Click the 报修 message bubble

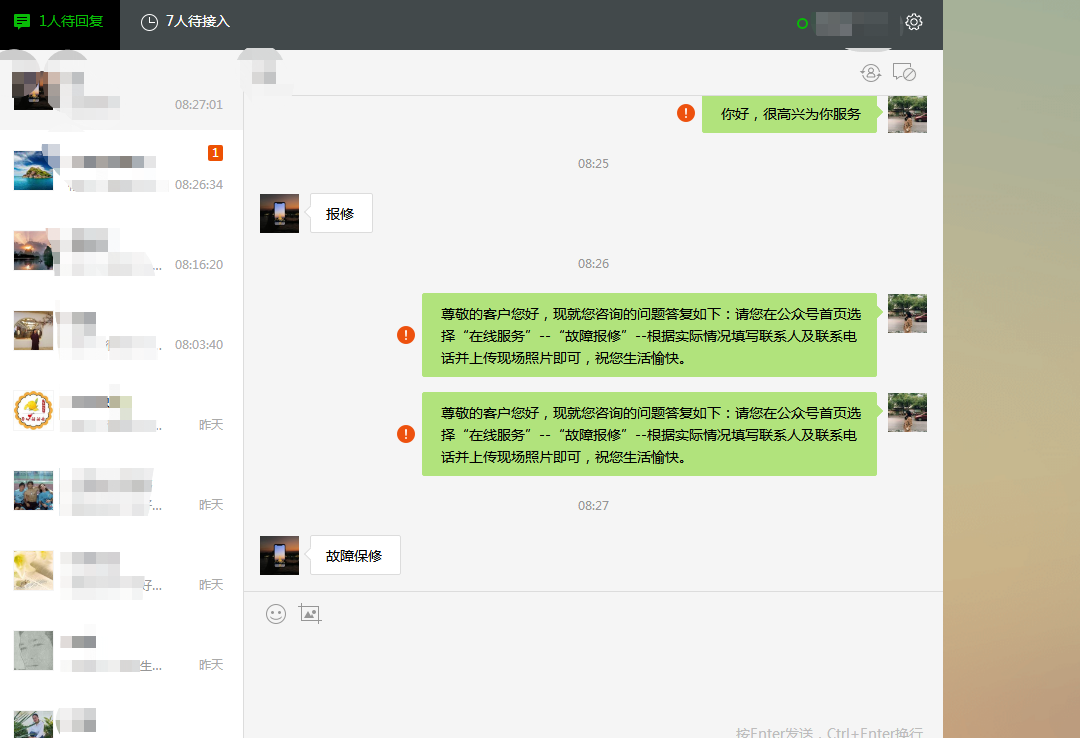pyautogui.click(x=340, y=212)
